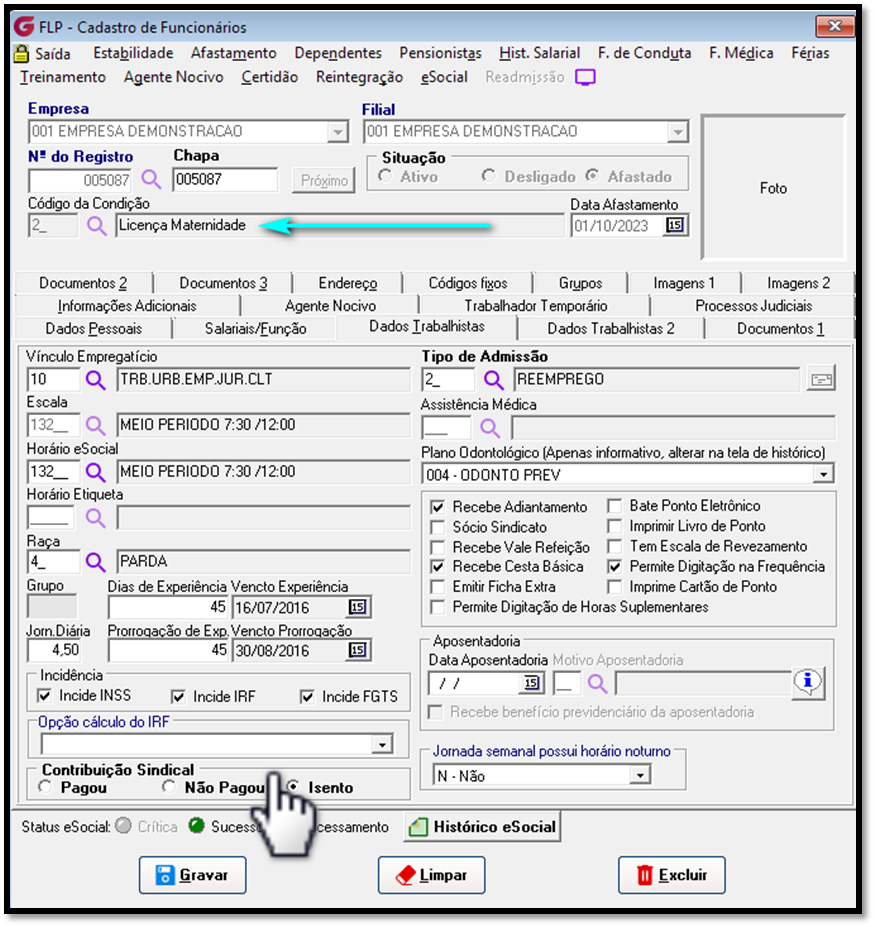This screenshot has width=875, height=927.
Task: Click the padlock Saída icon
Action: pos(21,53)
